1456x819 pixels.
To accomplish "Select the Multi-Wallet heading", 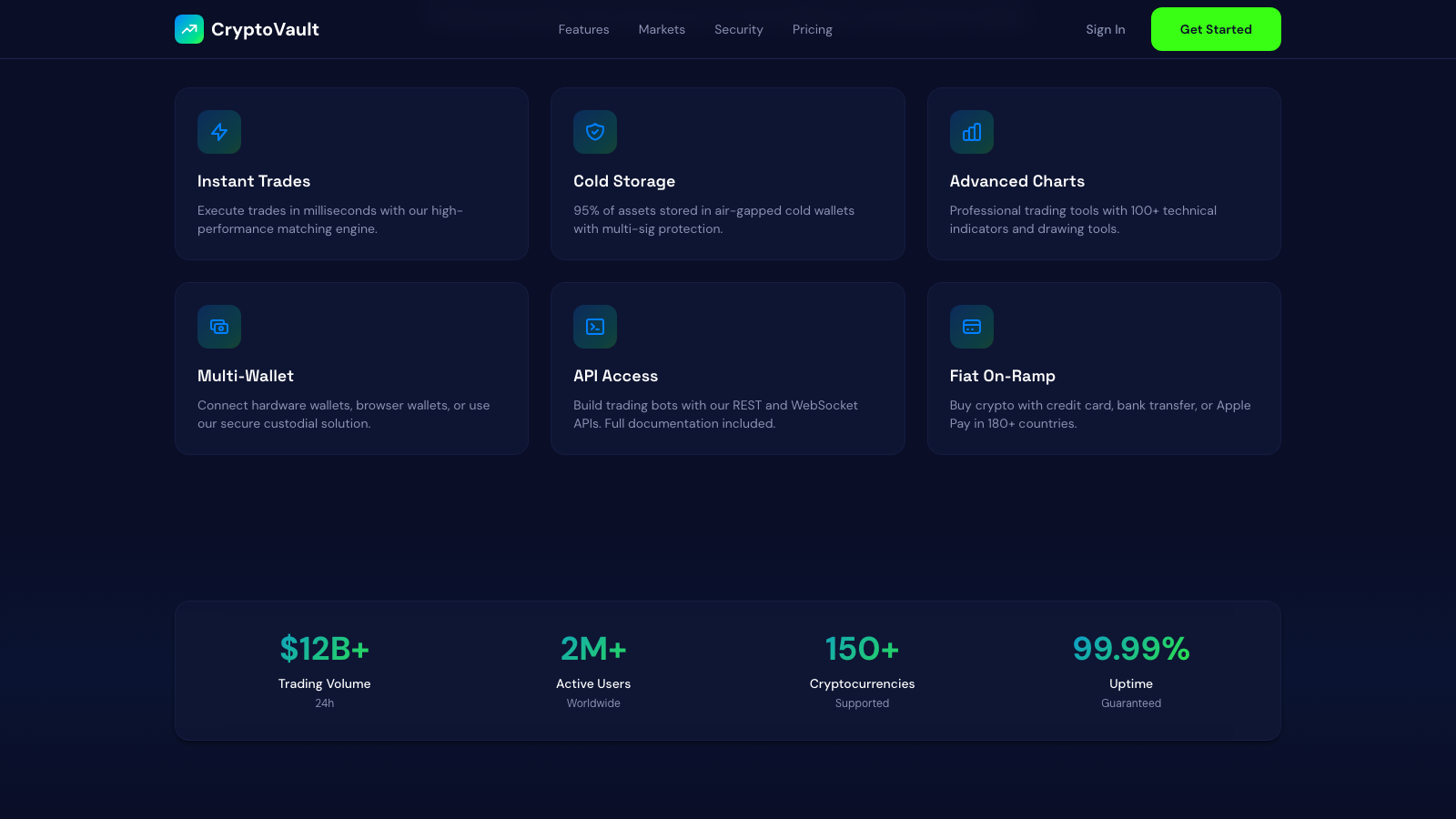I will click(246, 376).
